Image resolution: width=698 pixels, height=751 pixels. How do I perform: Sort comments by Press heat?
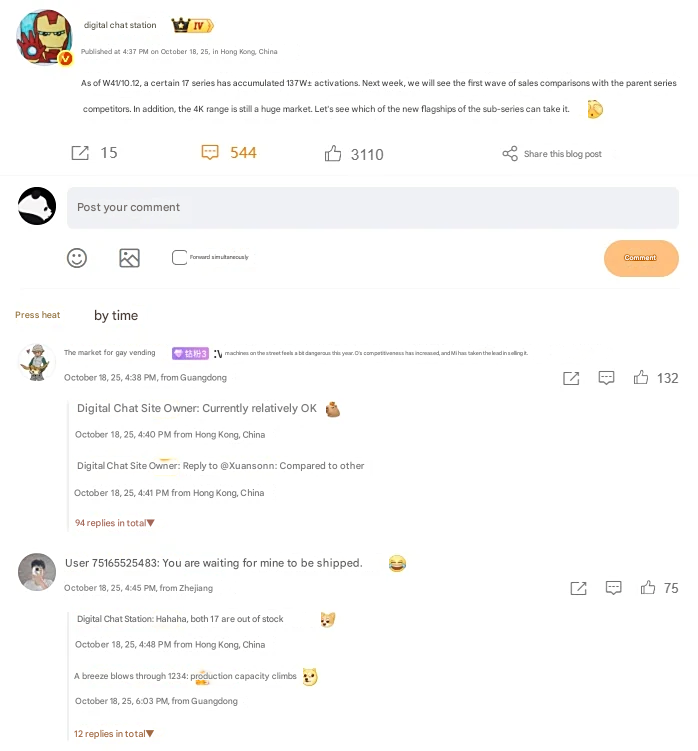pyautogui.click(x=37, y=315)
